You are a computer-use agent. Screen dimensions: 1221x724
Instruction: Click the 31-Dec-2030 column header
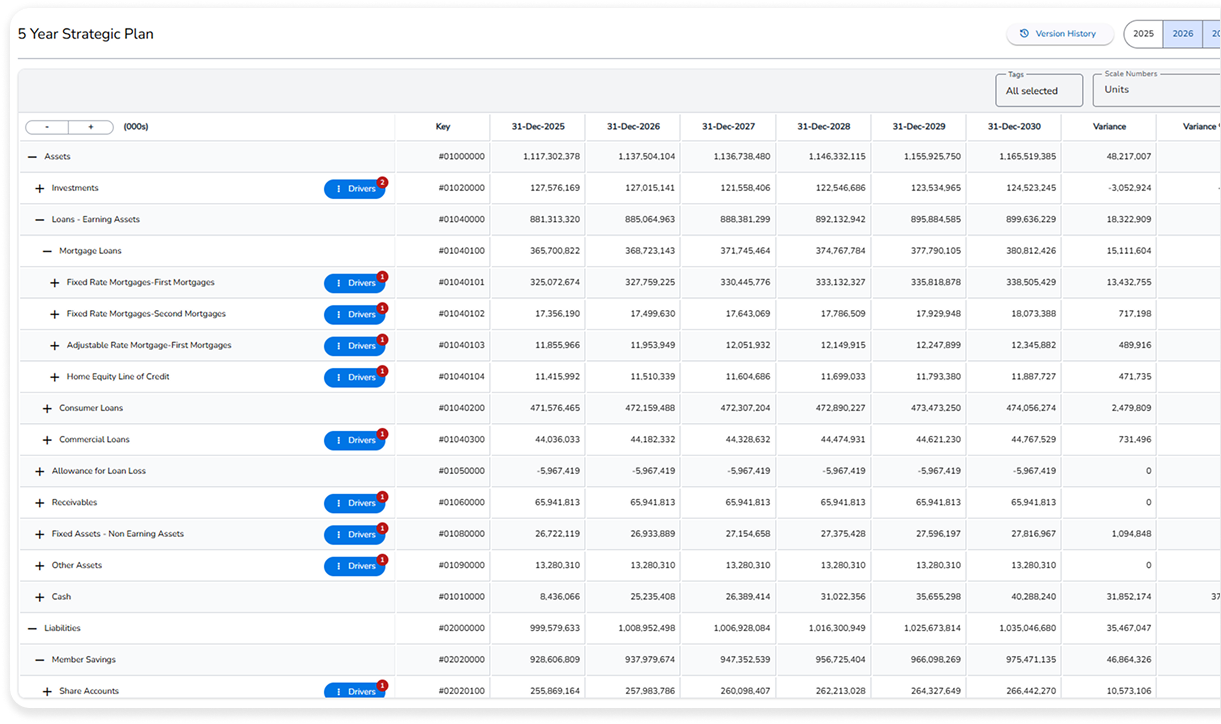1014,127
